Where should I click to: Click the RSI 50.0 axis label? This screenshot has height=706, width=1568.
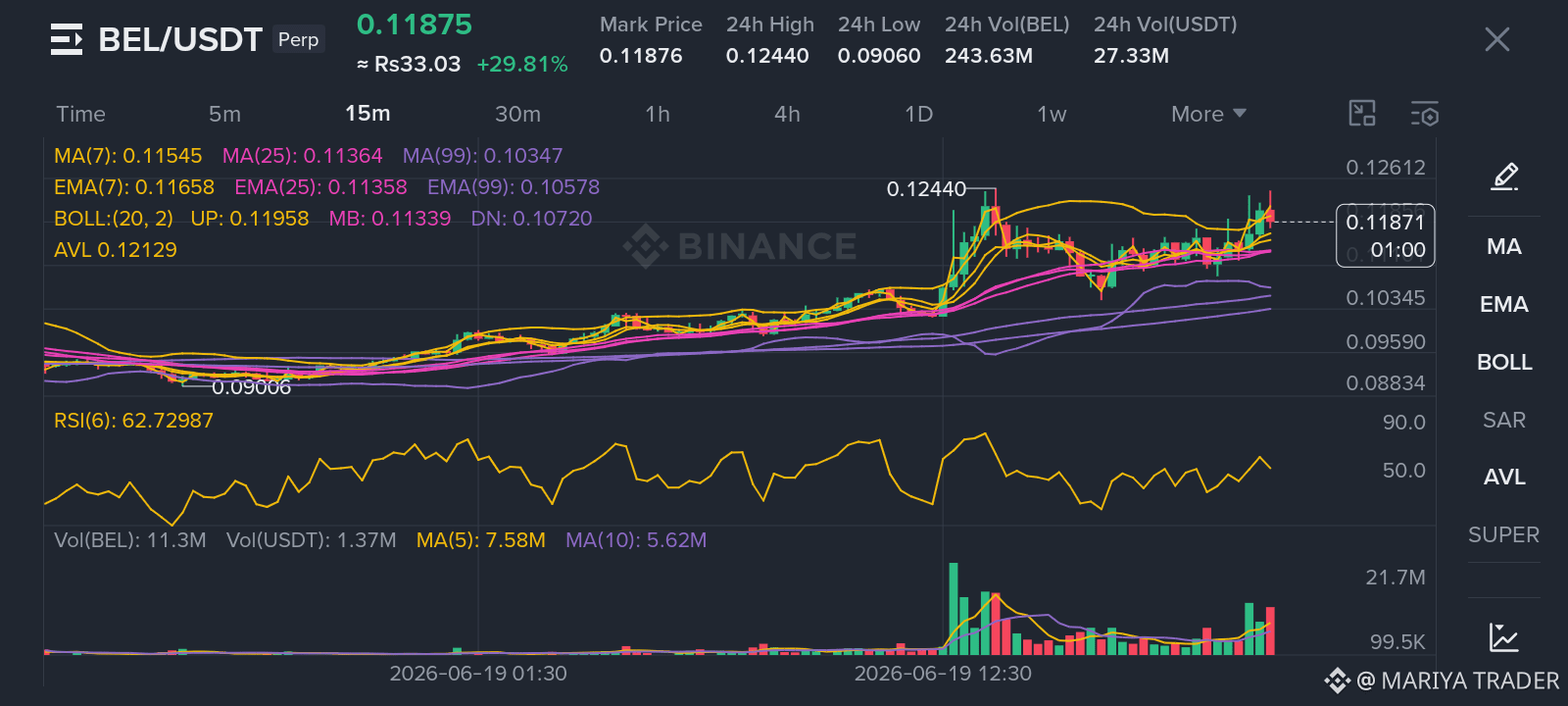[1403, 471]
